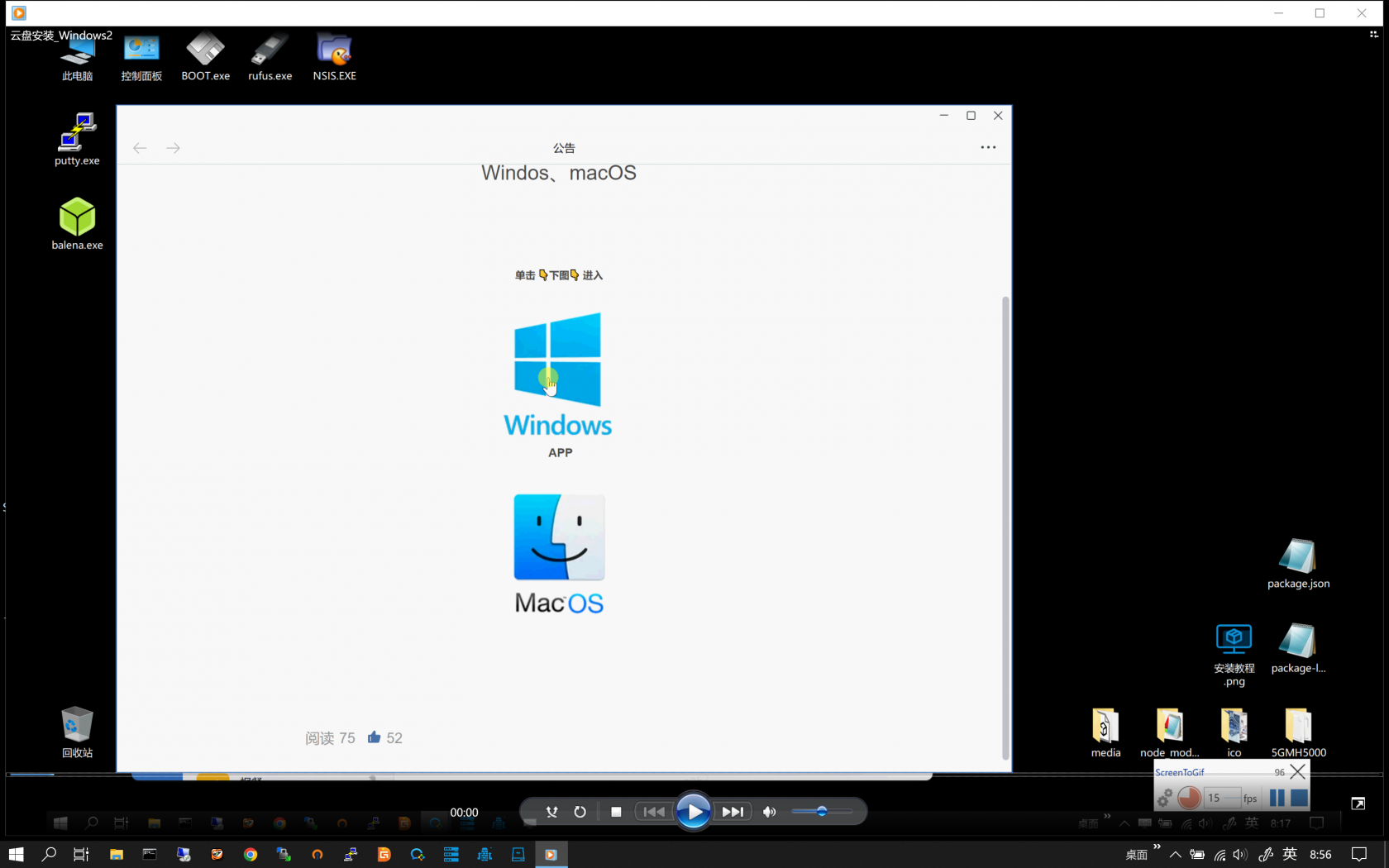1389x868 pixels.
Task: Open the Windows Start menu
Action: [x=17, y=855]
